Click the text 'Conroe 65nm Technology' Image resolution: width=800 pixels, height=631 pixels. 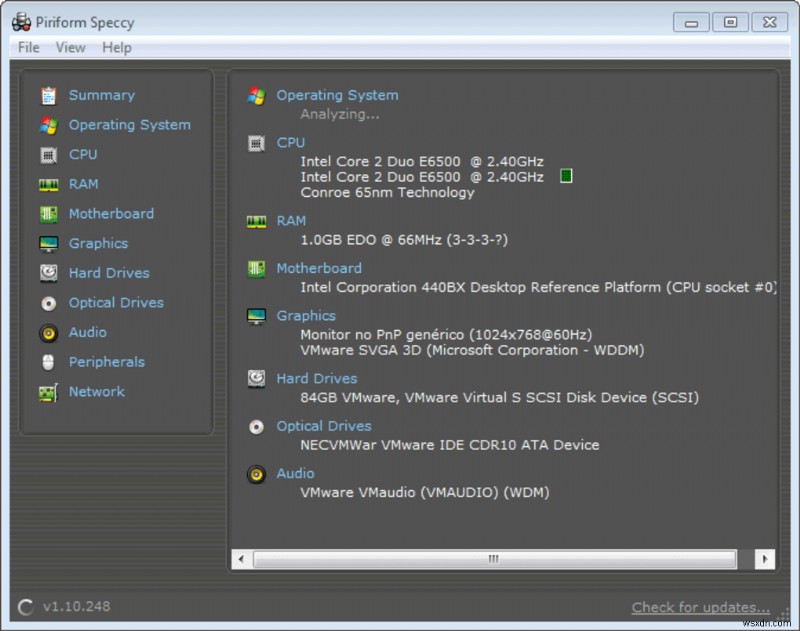pos(387,192)
